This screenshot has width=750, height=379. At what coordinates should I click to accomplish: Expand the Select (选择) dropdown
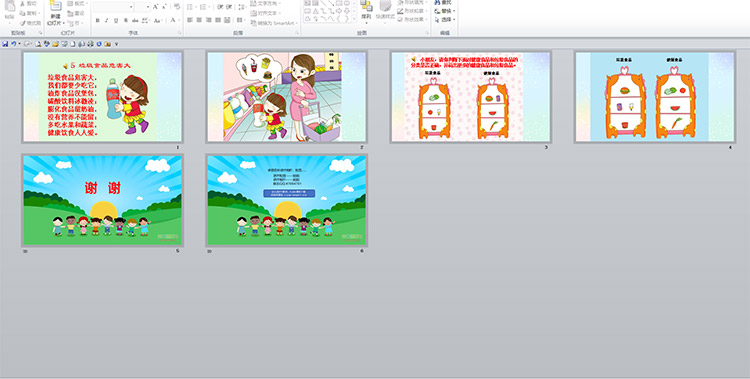445,20
